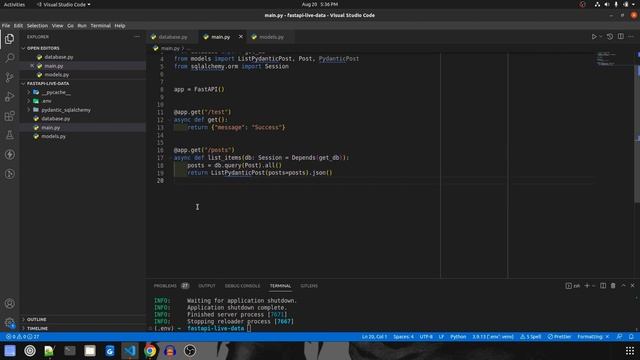The height and width of the screenshot is (360, 640).
Task: Split the editor right
Action: point(620,37)
